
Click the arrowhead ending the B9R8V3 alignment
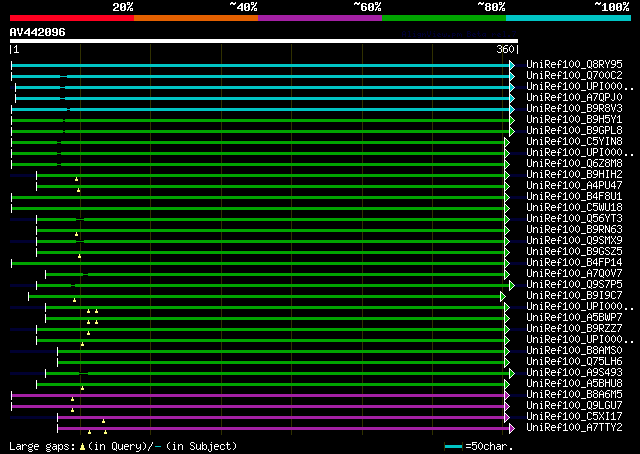[x=512, y=109]
